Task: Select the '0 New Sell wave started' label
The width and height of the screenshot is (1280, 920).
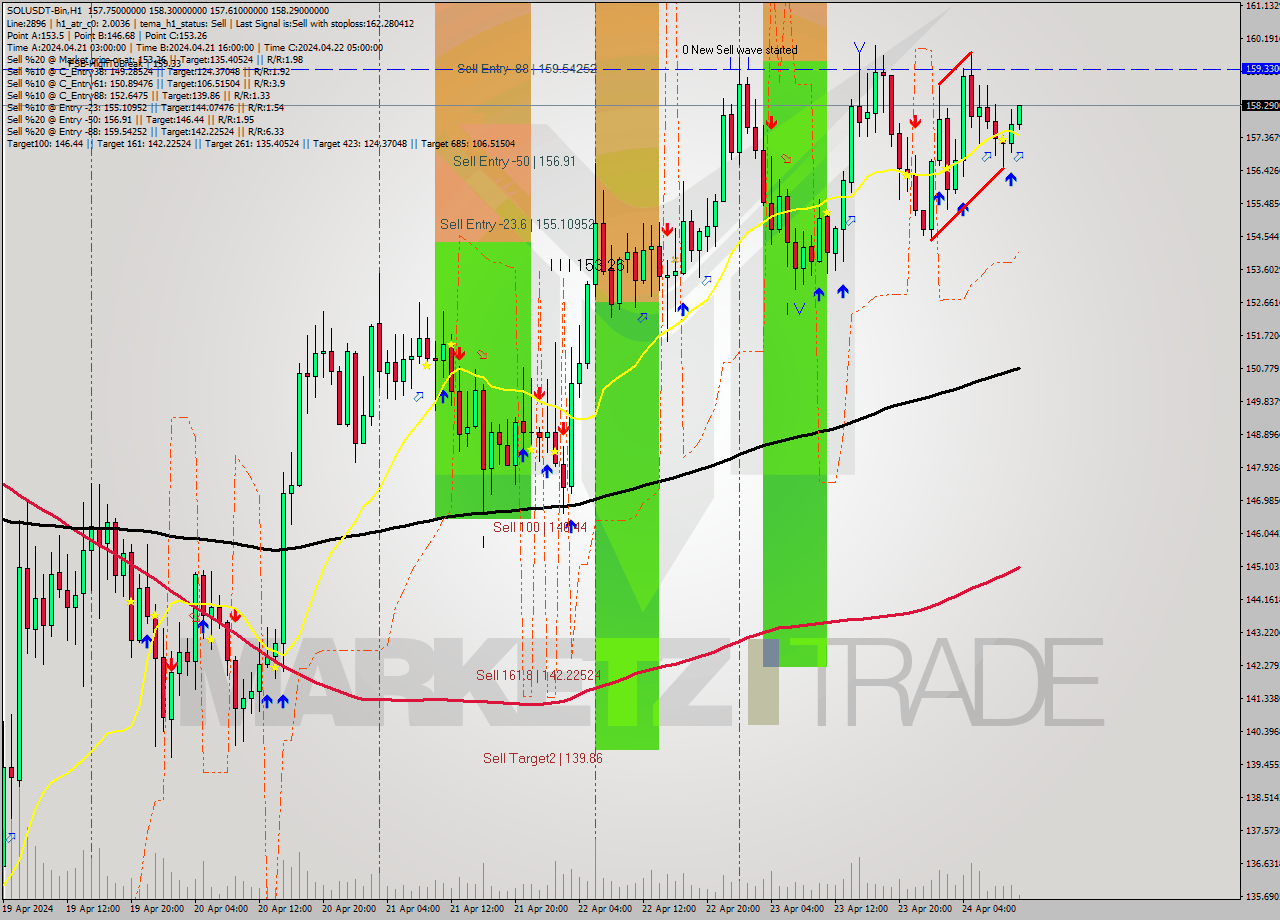Action: click(740, 49)
